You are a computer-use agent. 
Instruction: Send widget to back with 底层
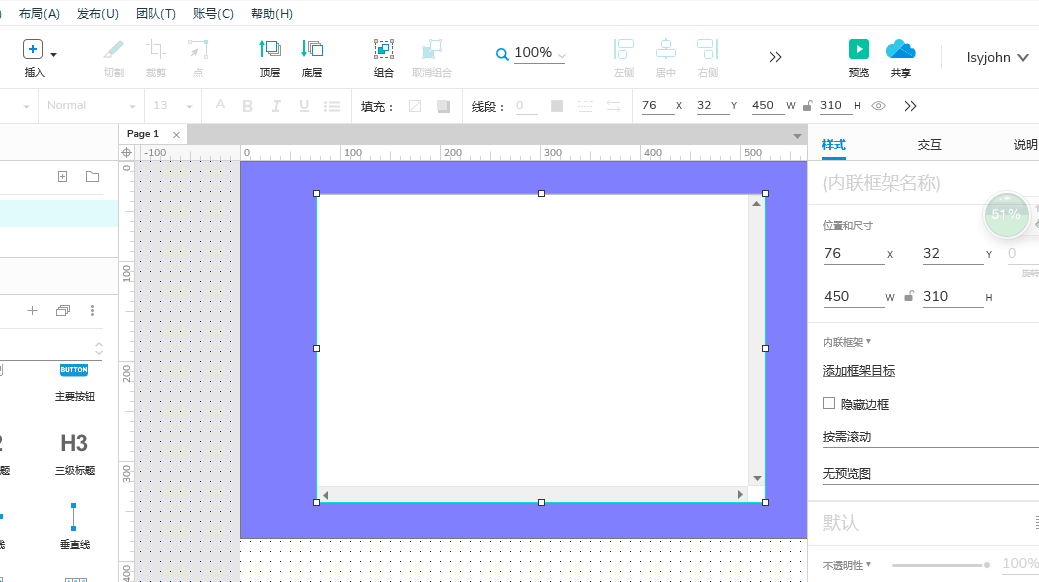tap(312, 49)
